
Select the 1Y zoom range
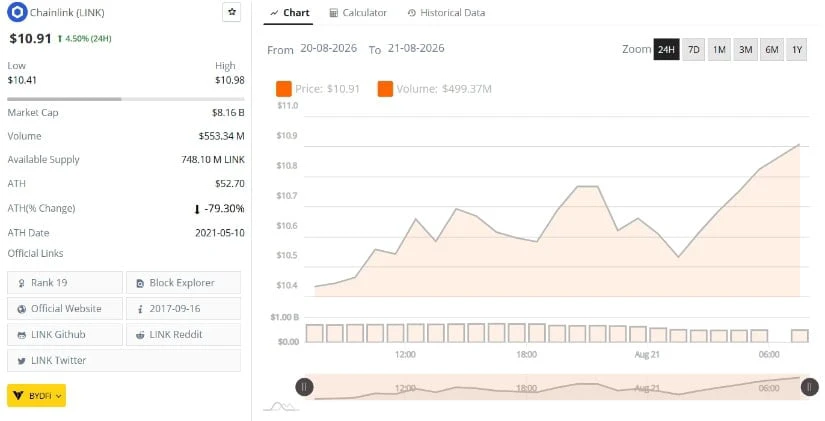point(797,49)
